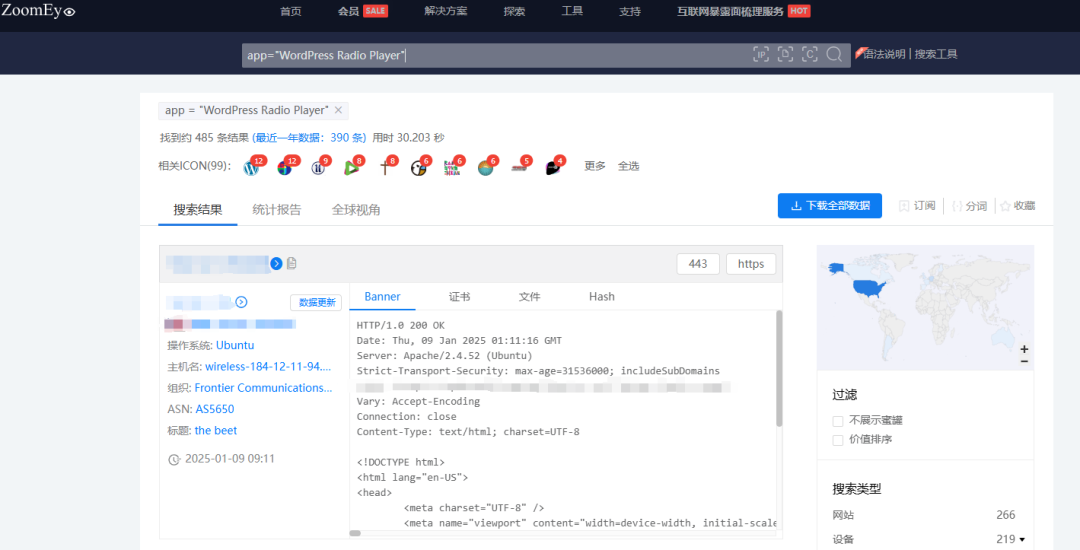Screen dimensions: 1080x550
Task: Select the cross favicon with badge 8
Action: point(386,167)
